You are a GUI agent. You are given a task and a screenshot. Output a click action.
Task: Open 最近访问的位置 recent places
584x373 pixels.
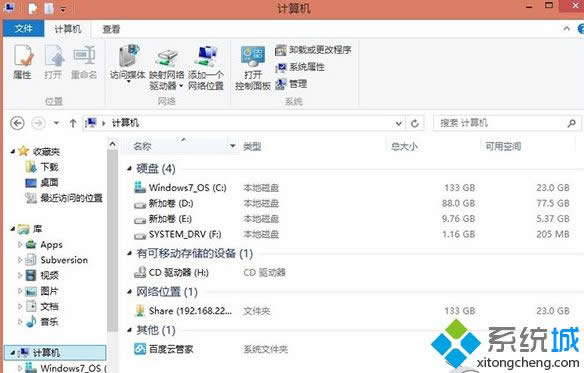pyautogui.click(x=64, y=198)
